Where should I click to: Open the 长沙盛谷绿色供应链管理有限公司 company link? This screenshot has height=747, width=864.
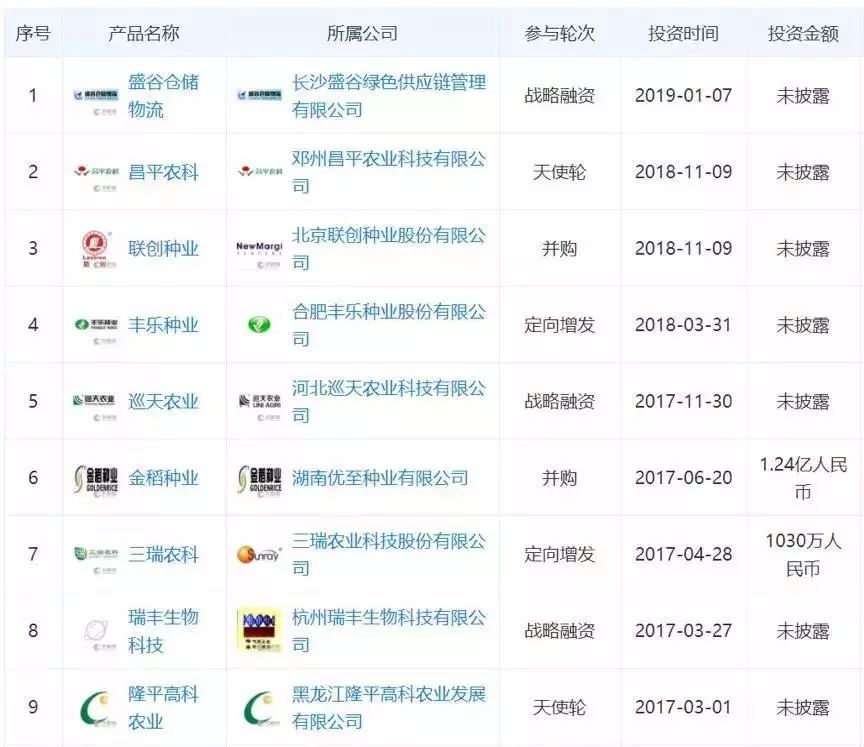pos(388,96)
